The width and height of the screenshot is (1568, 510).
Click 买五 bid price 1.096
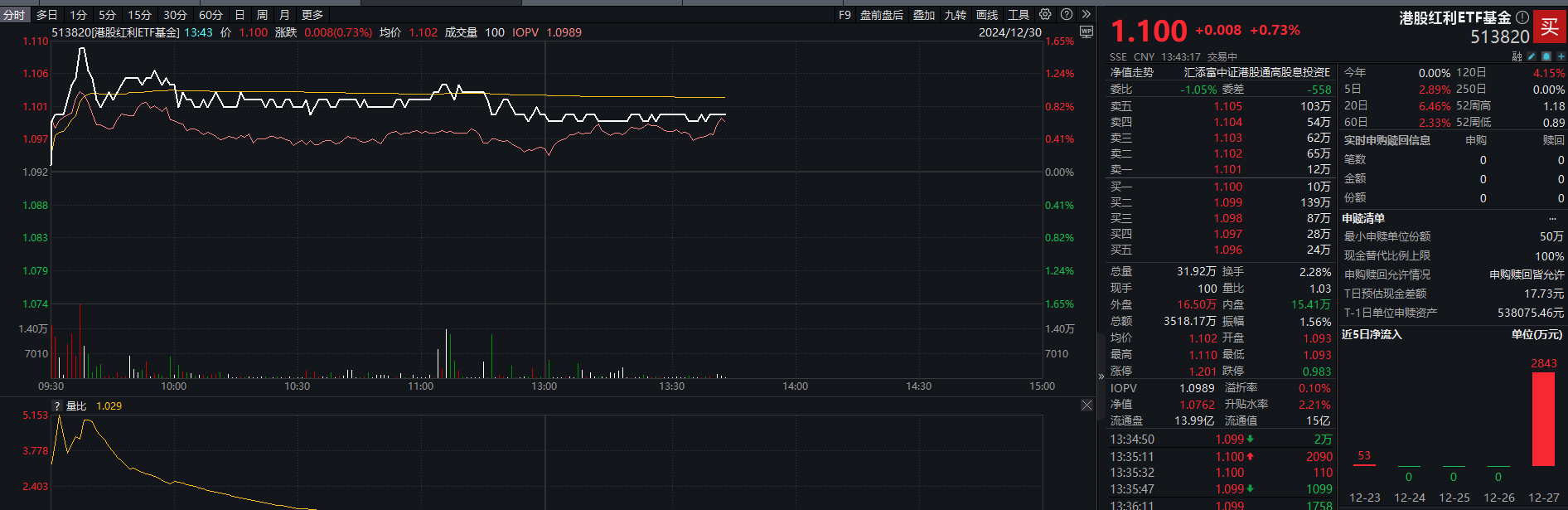point(1228,250)
